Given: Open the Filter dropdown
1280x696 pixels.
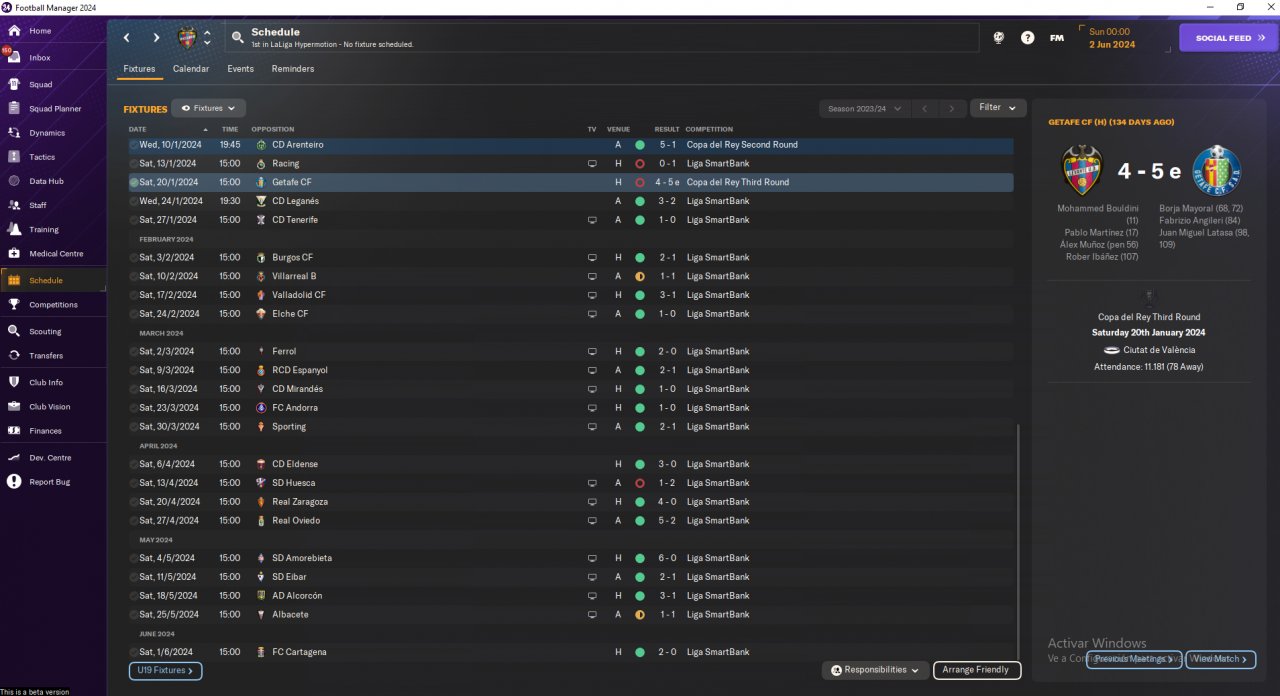Looking at the screenshot, I should [x=998, y=108].
